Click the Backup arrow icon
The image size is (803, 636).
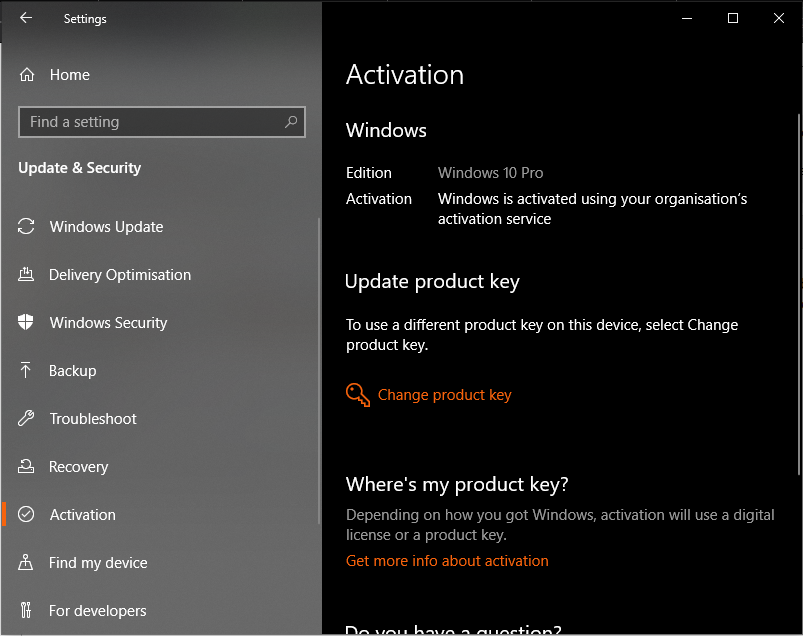[25, 370]
